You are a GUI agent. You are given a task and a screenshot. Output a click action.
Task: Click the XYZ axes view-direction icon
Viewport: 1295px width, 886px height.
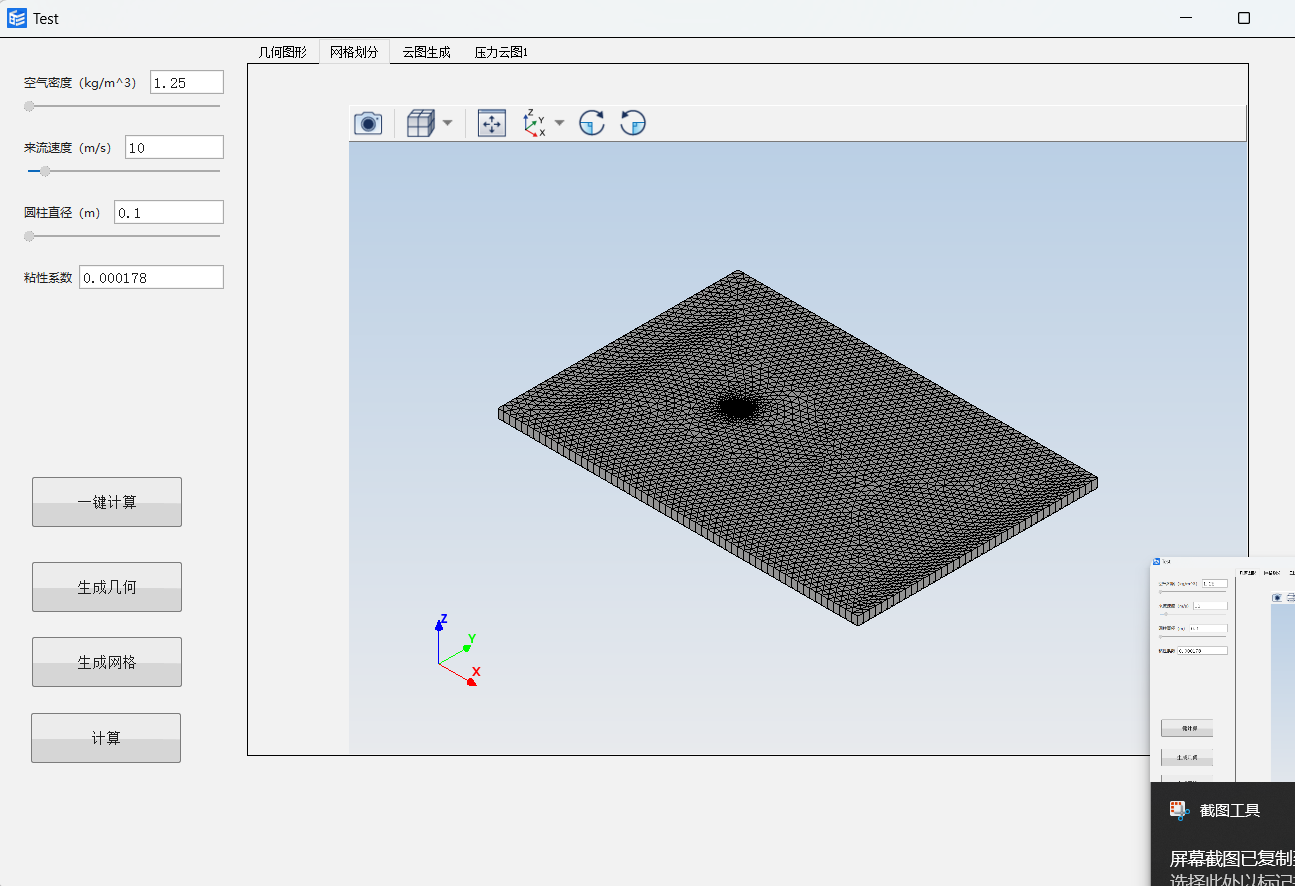coord(534,123)
